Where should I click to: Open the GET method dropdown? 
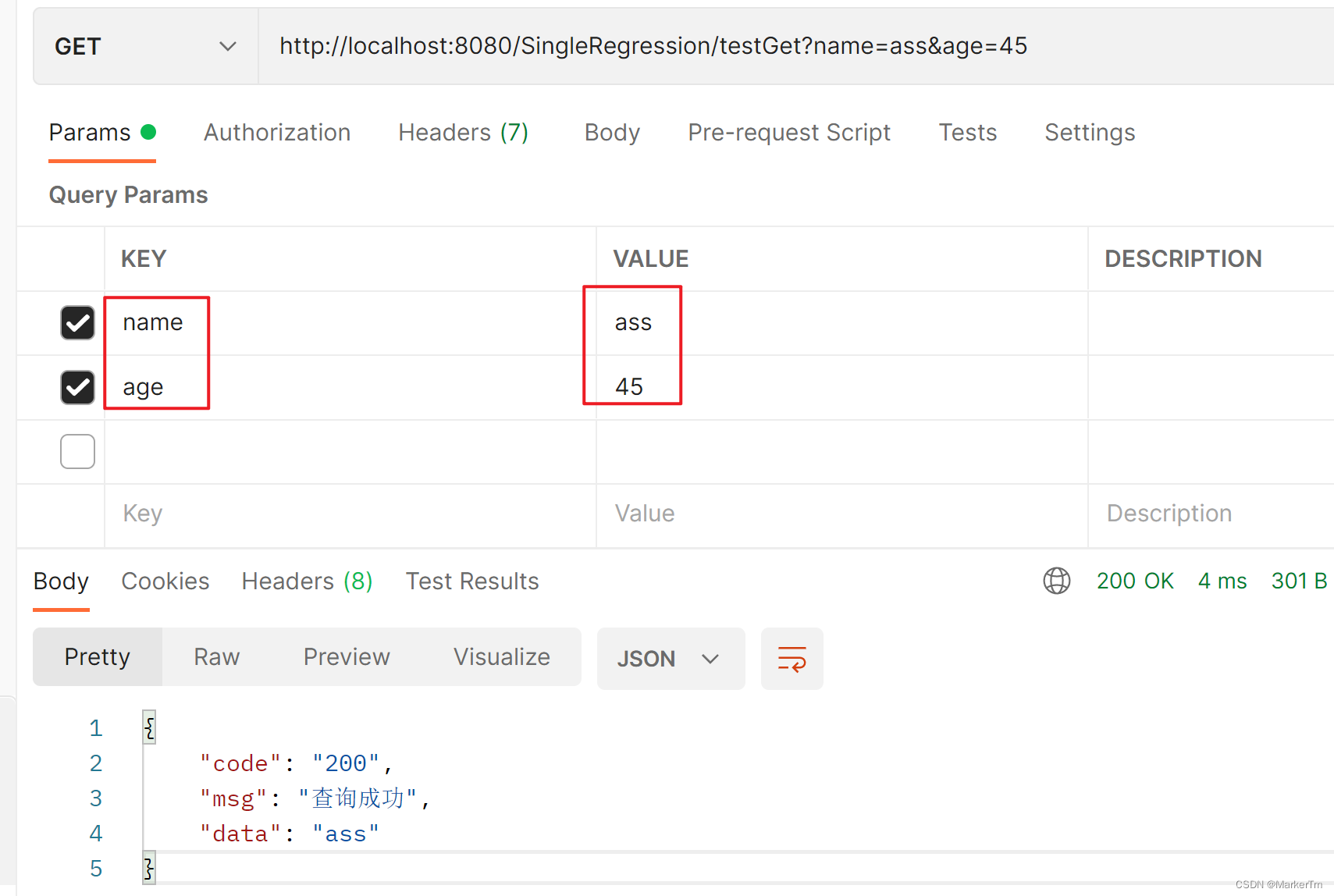146,47
